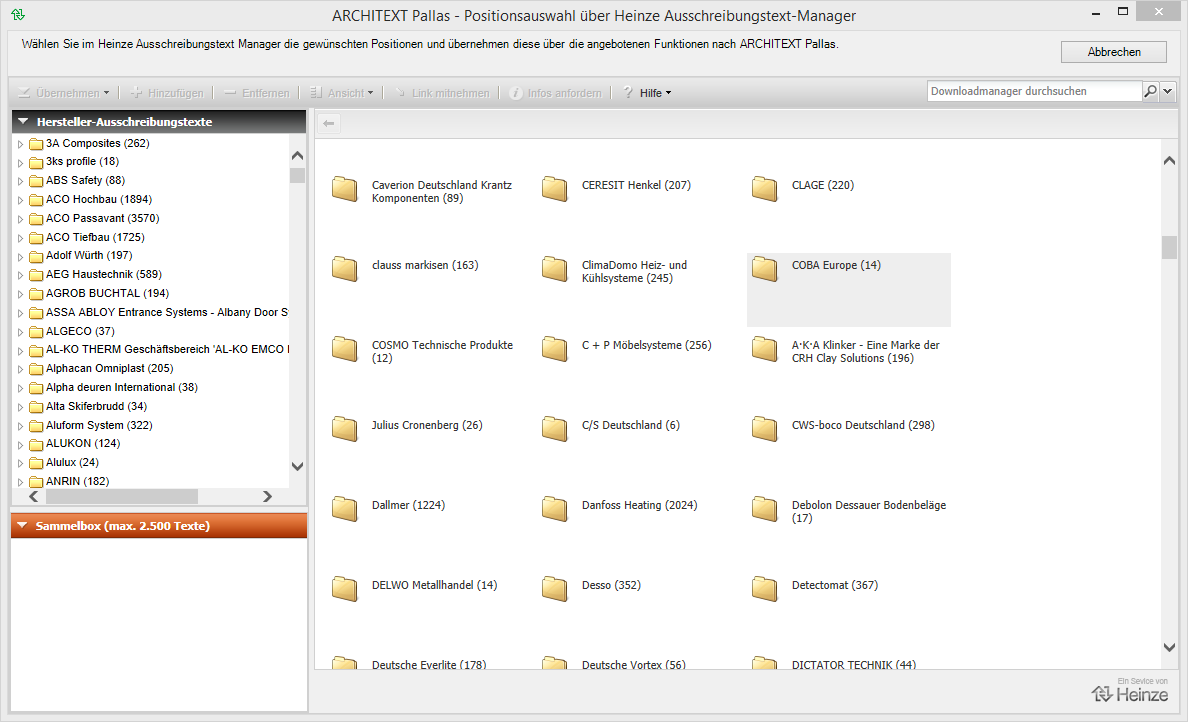The width and height of the screenshot is (1188, 722).
Task: Expand the 3A Composites tree node
Action: 20,144
